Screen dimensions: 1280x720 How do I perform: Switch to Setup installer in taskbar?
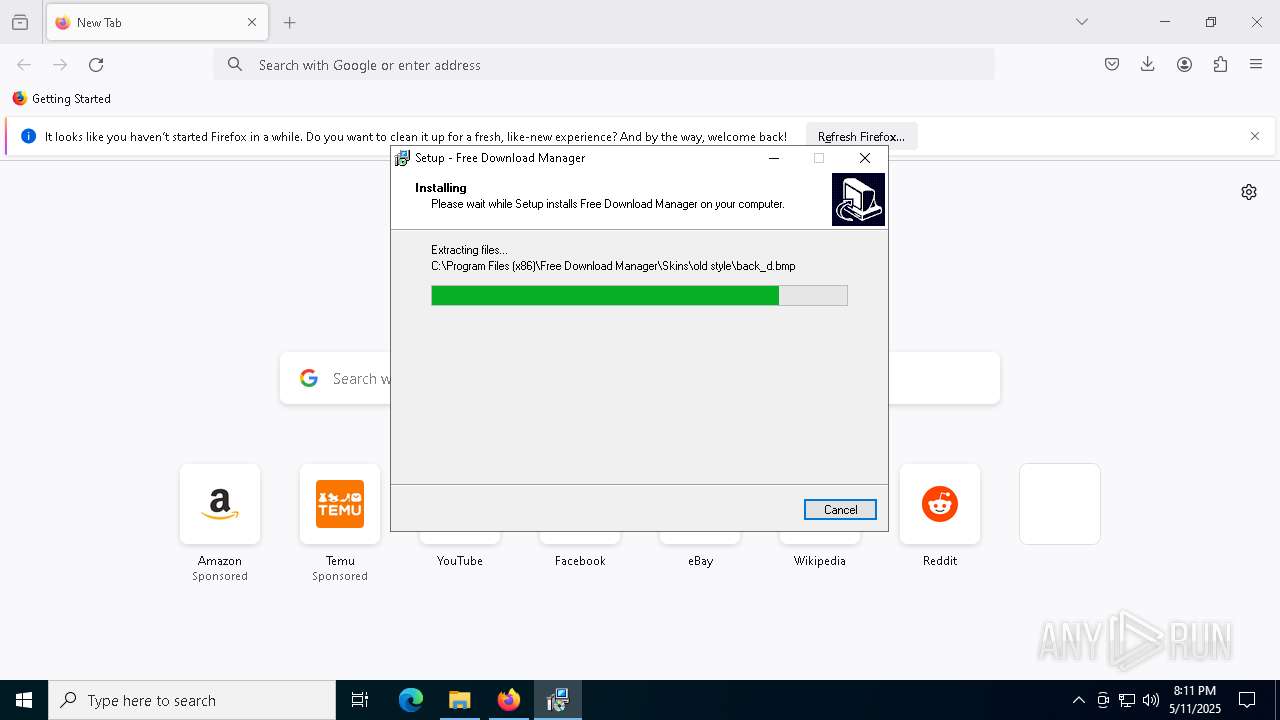557,700
